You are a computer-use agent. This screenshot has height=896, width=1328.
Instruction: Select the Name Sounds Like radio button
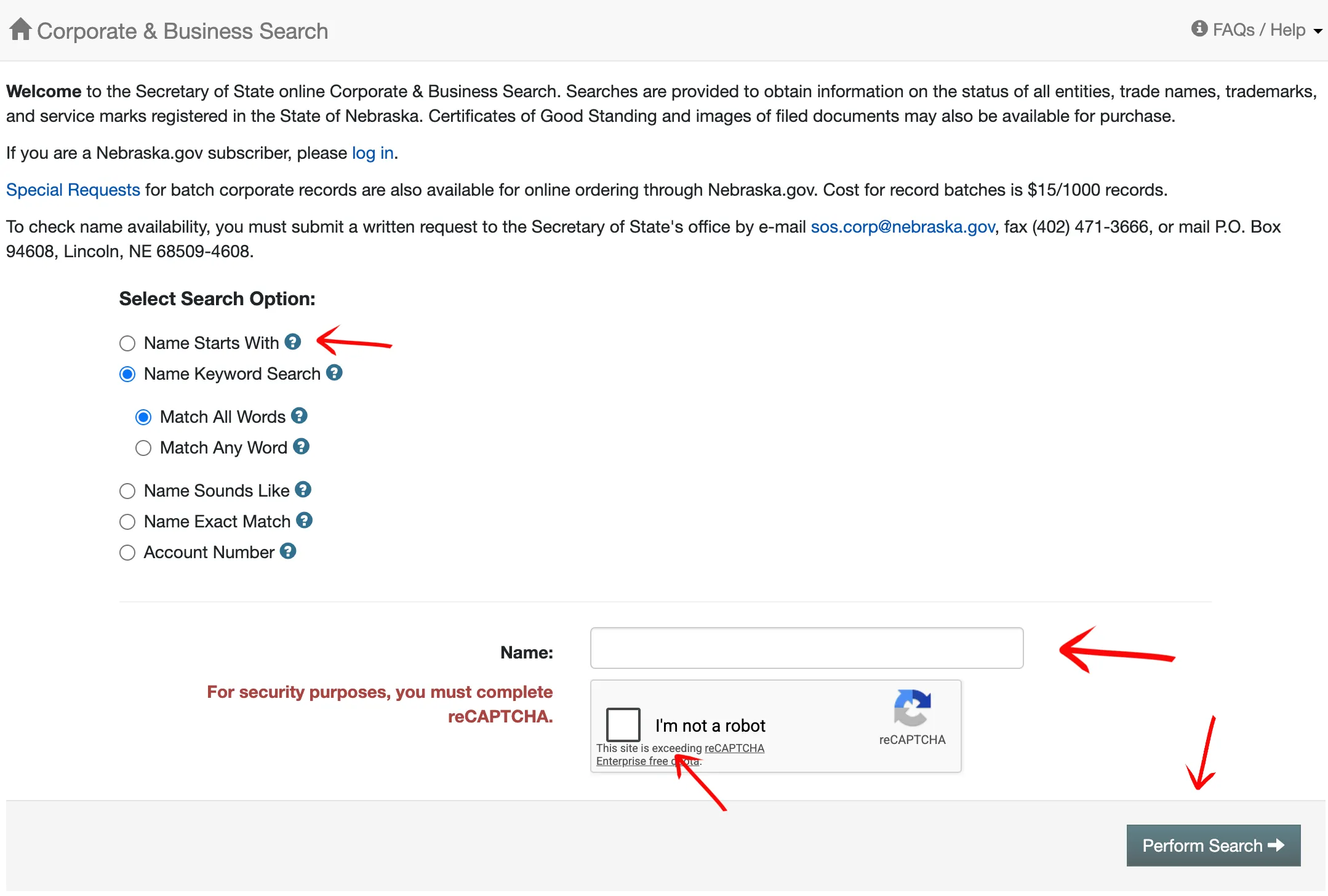tap(127, 491)
